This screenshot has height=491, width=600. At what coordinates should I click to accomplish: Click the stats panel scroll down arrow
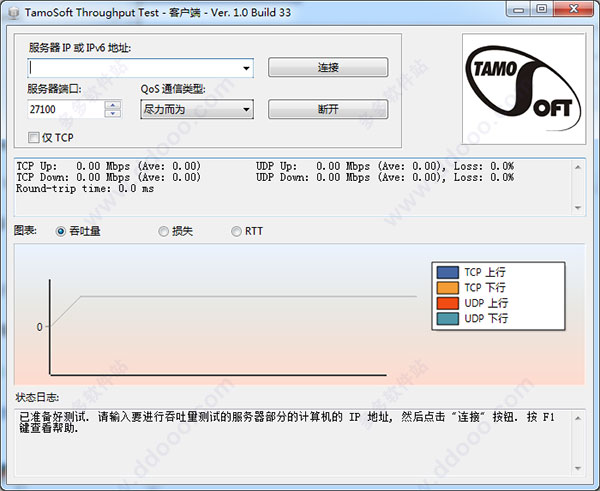coord(578,208)
